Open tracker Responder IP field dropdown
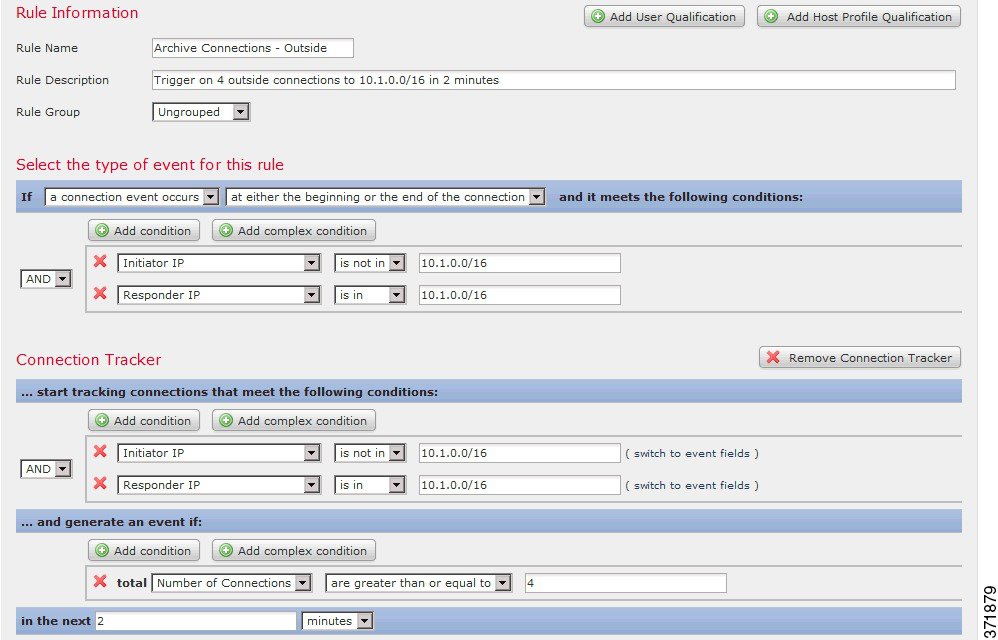Viewport: 998px width, 640px height. (x=218, y=485)
